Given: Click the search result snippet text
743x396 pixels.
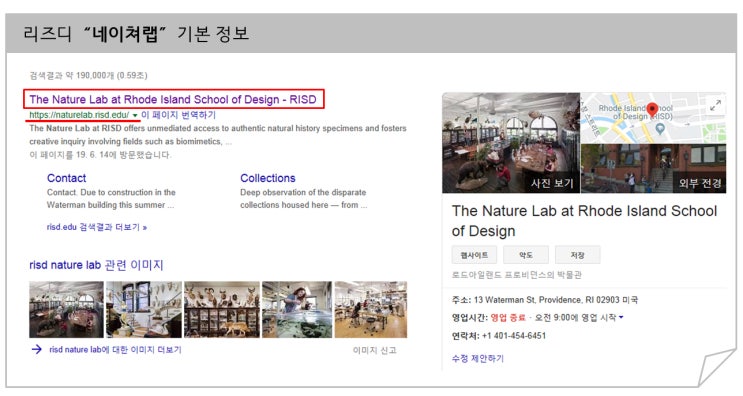Looking at the screenshot, I should point(218,135).
